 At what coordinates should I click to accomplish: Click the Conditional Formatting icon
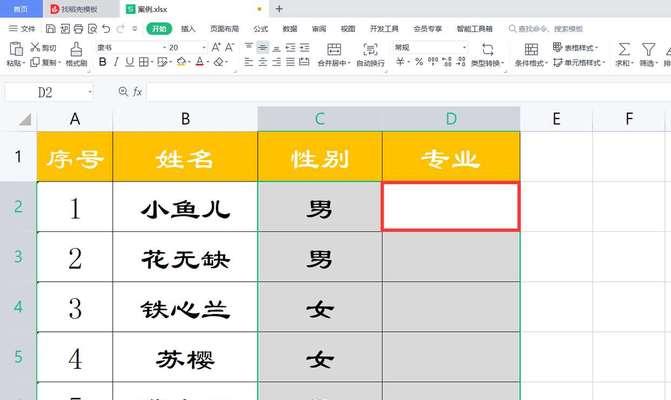click(531, 49)
